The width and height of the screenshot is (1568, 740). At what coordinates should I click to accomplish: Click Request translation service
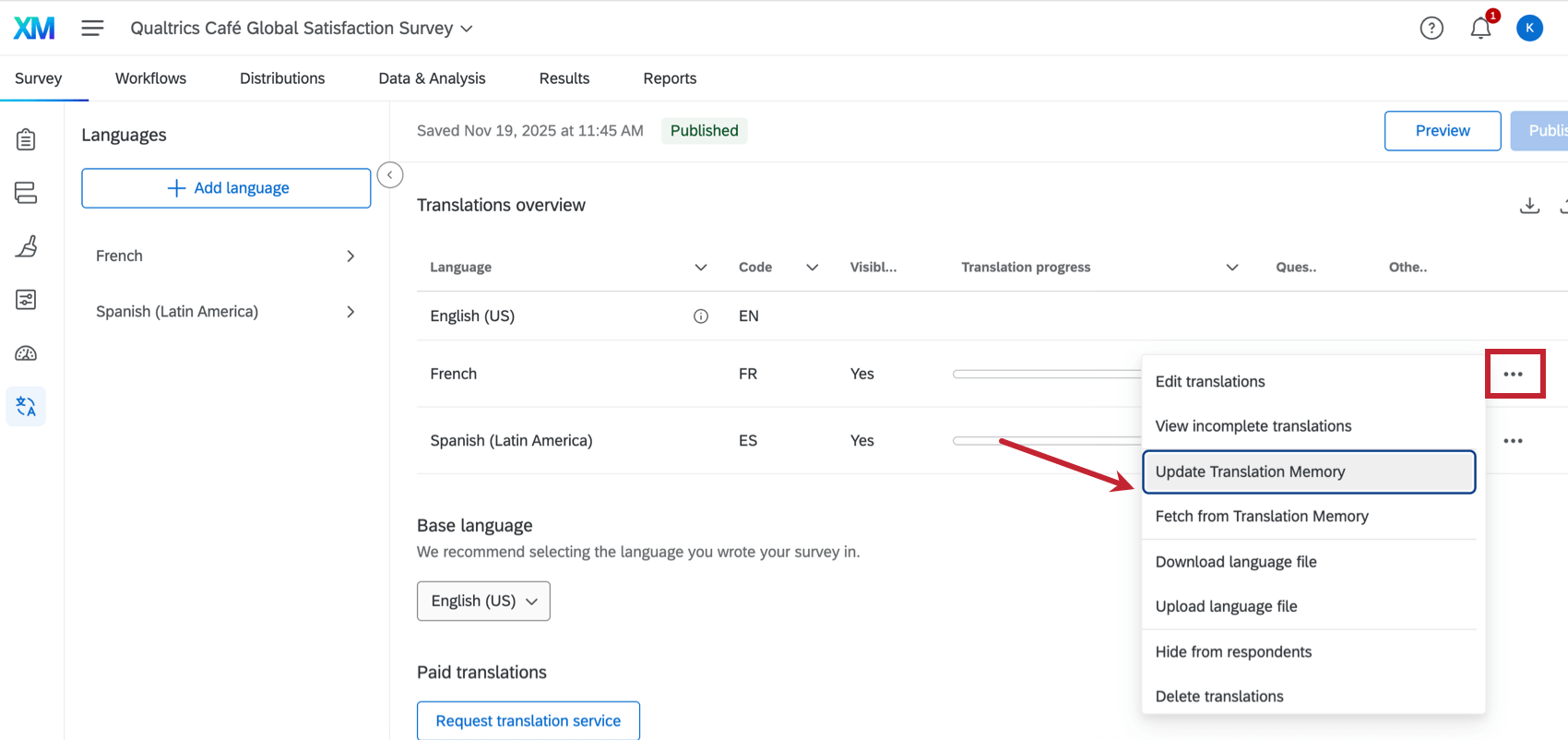tap(528, 721)
